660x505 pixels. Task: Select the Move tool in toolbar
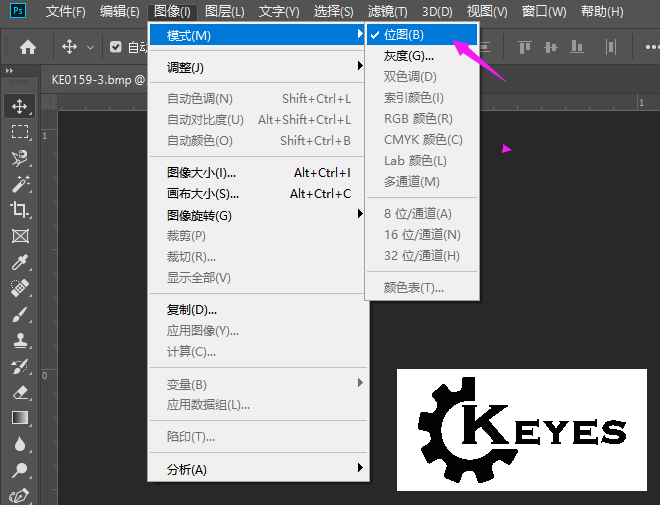20,106
